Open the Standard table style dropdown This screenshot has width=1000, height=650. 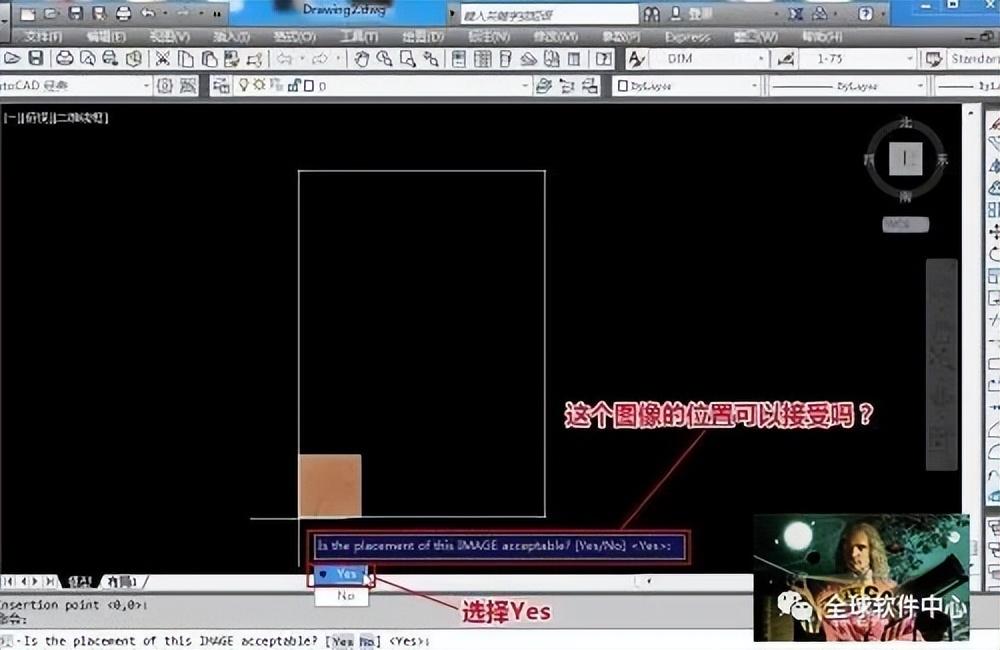point(973,59)
